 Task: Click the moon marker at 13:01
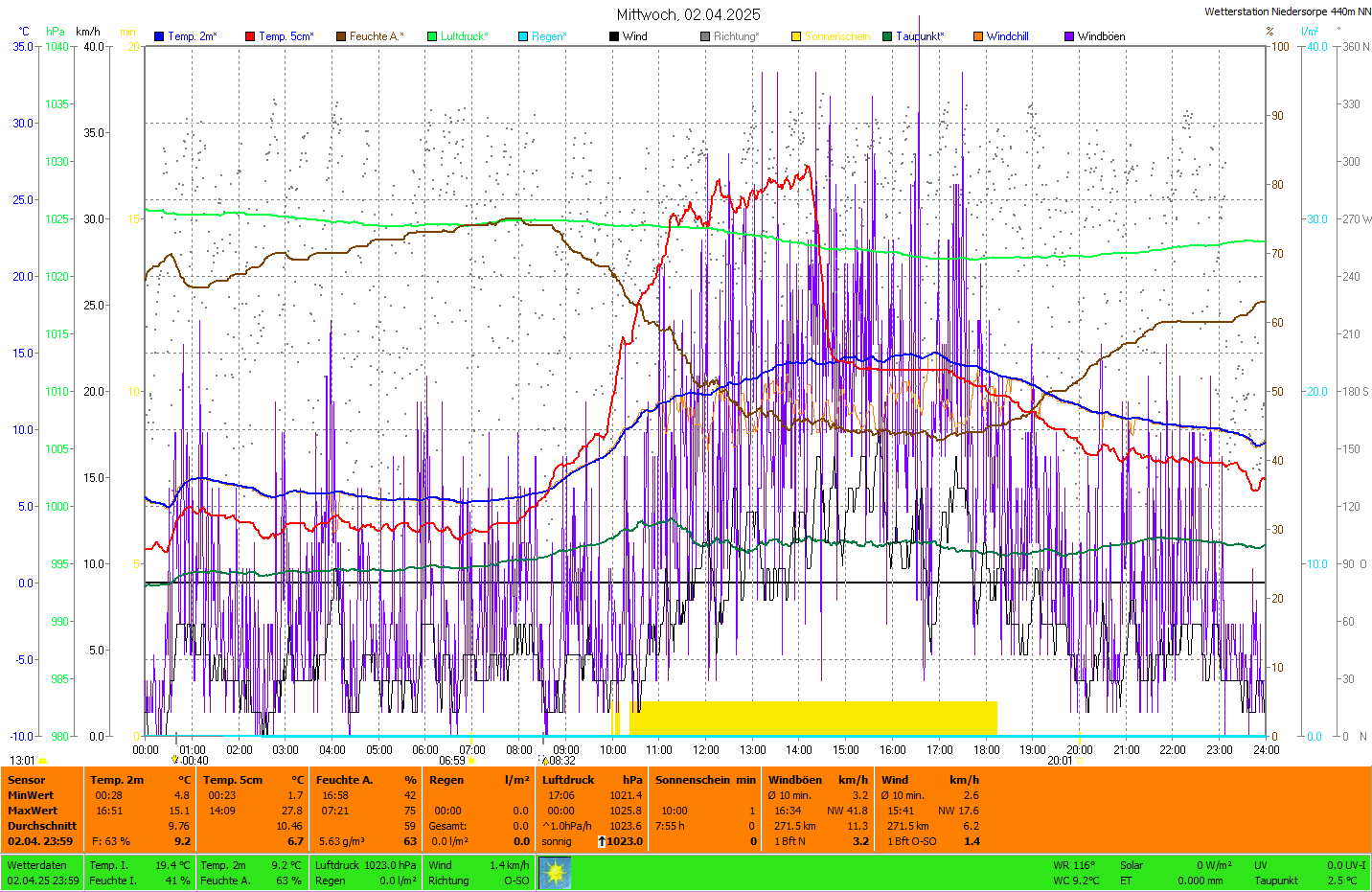pos(42,761)
